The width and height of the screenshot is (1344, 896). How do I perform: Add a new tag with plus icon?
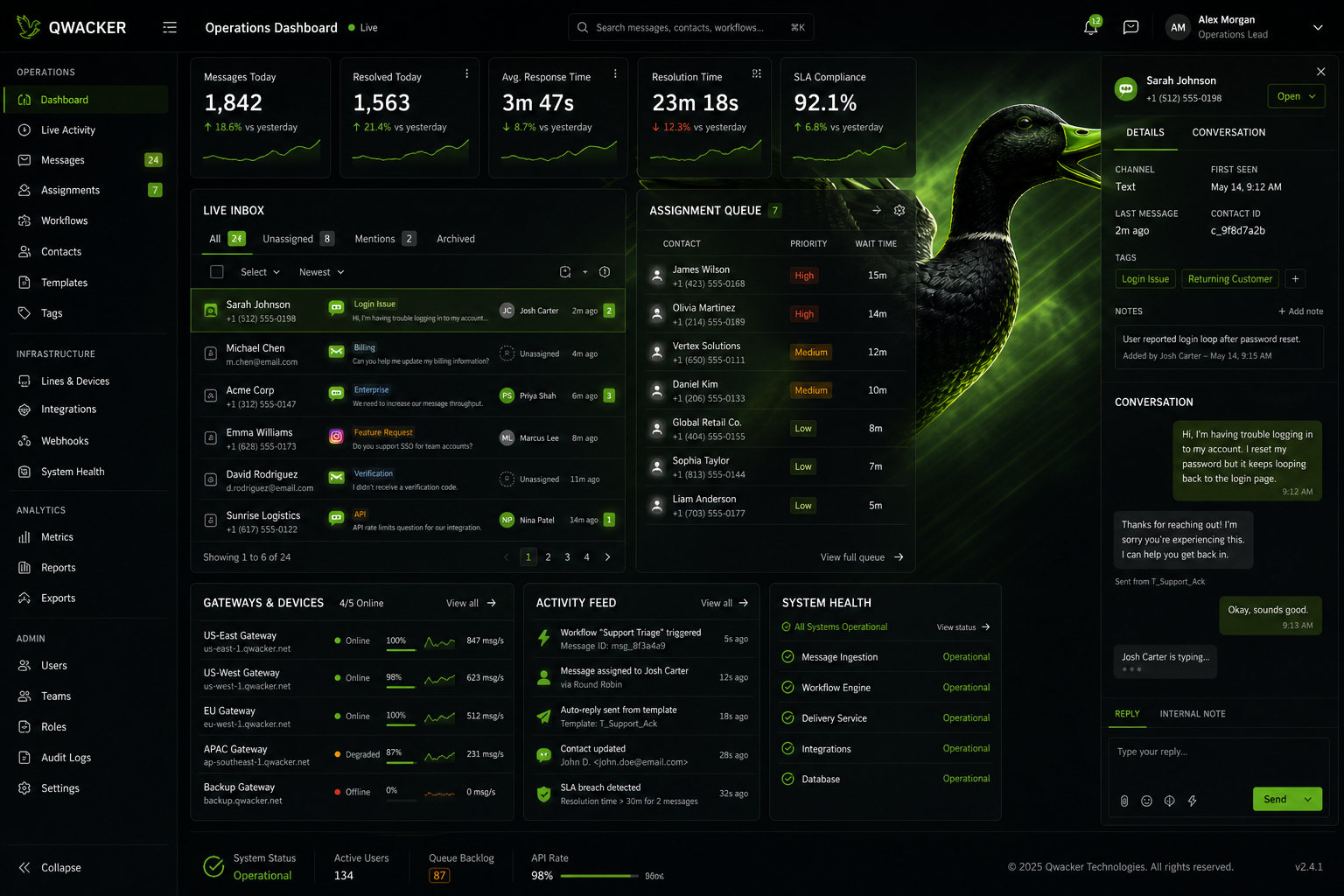coord(1295,279)
